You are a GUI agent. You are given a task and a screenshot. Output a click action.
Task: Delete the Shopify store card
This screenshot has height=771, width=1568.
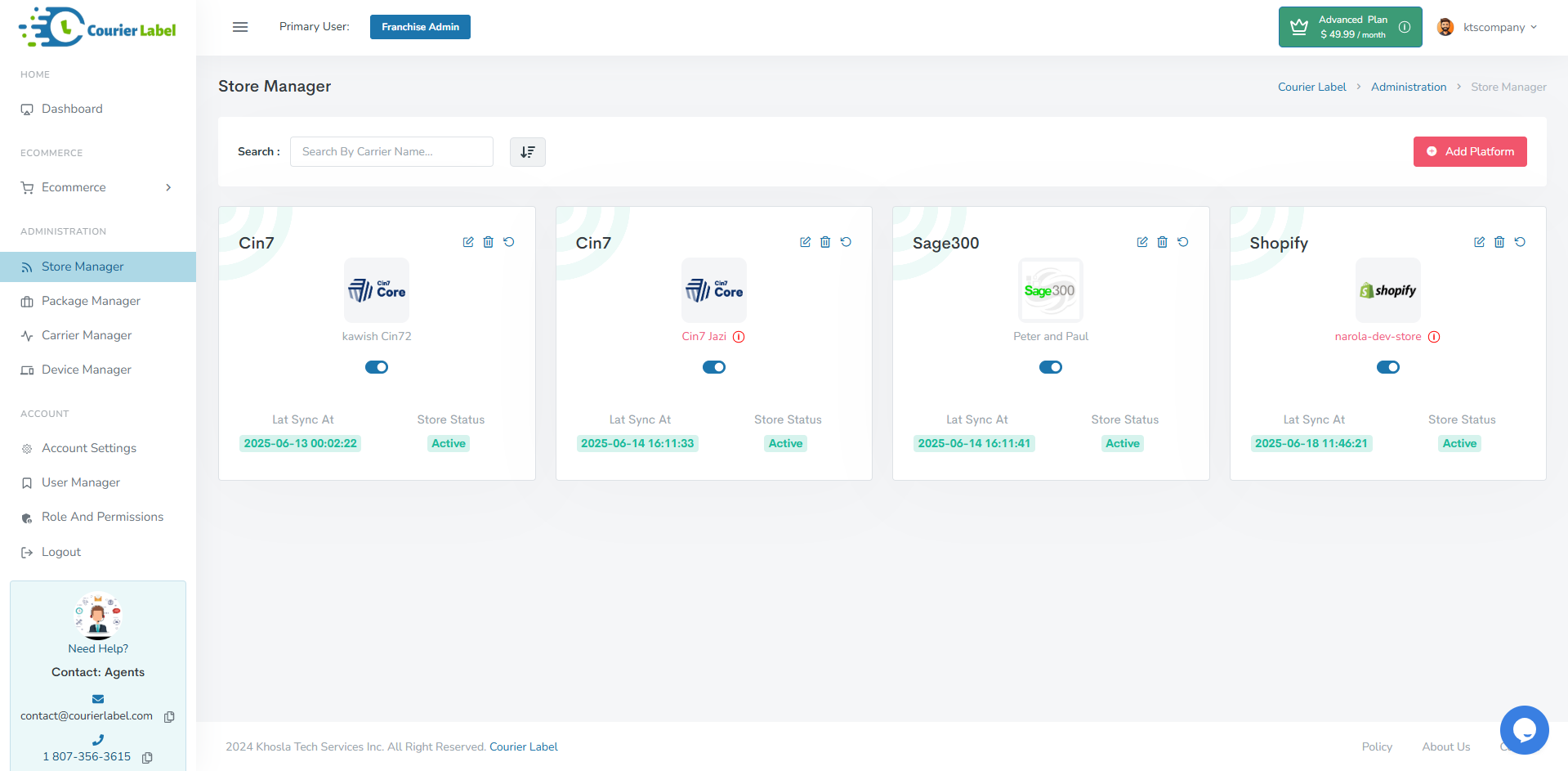[1499, 242]
